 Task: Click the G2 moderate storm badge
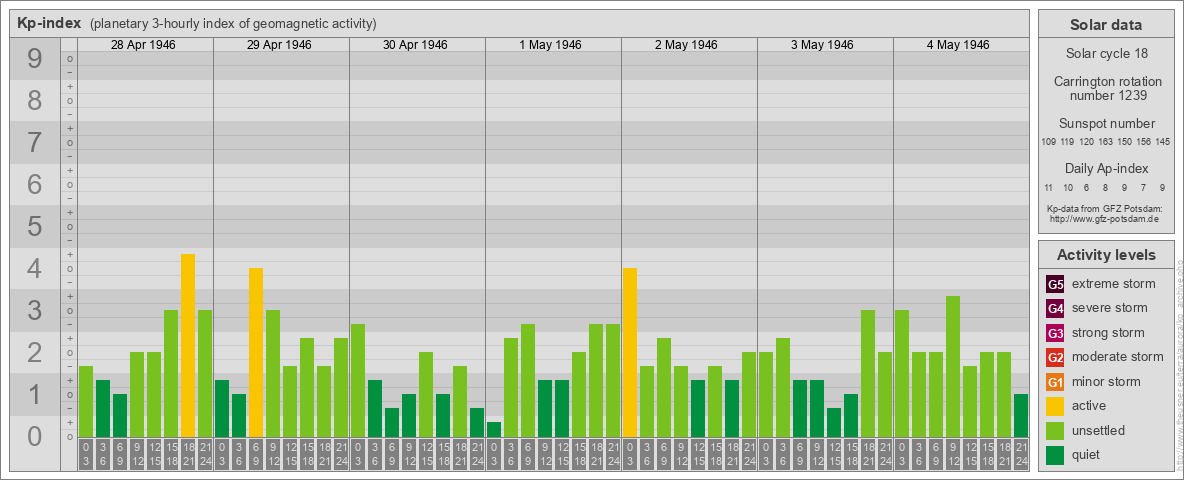coord(1056,357)
